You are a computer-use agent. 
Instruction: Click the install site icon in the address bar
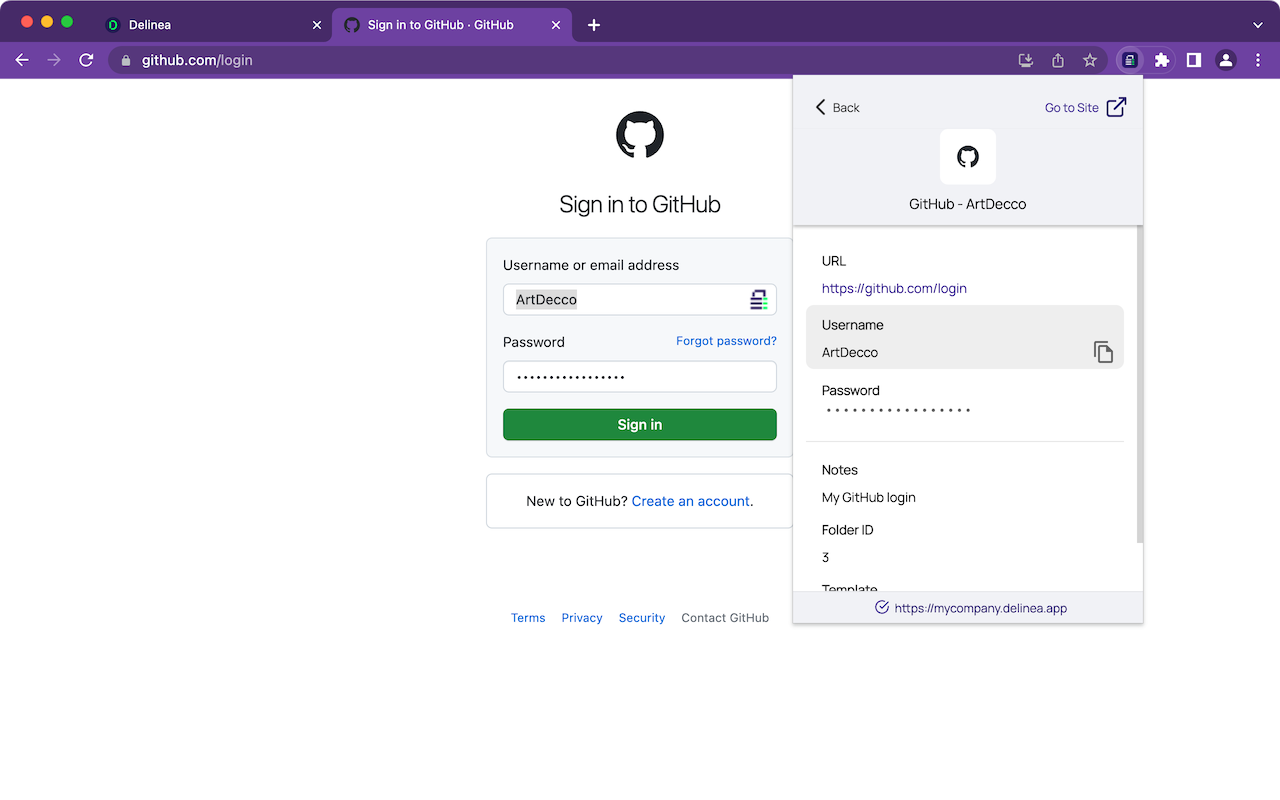tap(1025, 60)
